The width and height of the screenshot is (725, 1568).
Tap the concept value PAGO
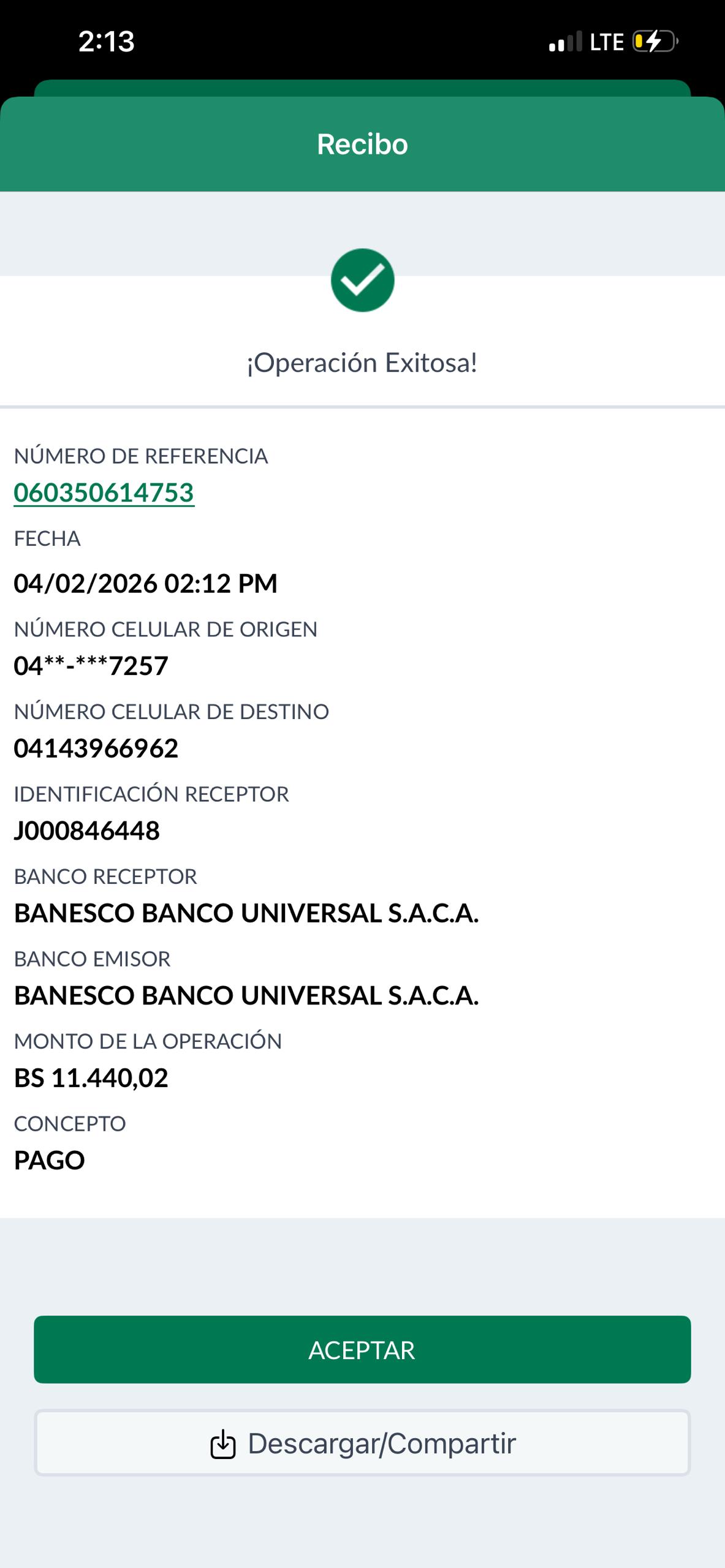(x=50, y=1161)
